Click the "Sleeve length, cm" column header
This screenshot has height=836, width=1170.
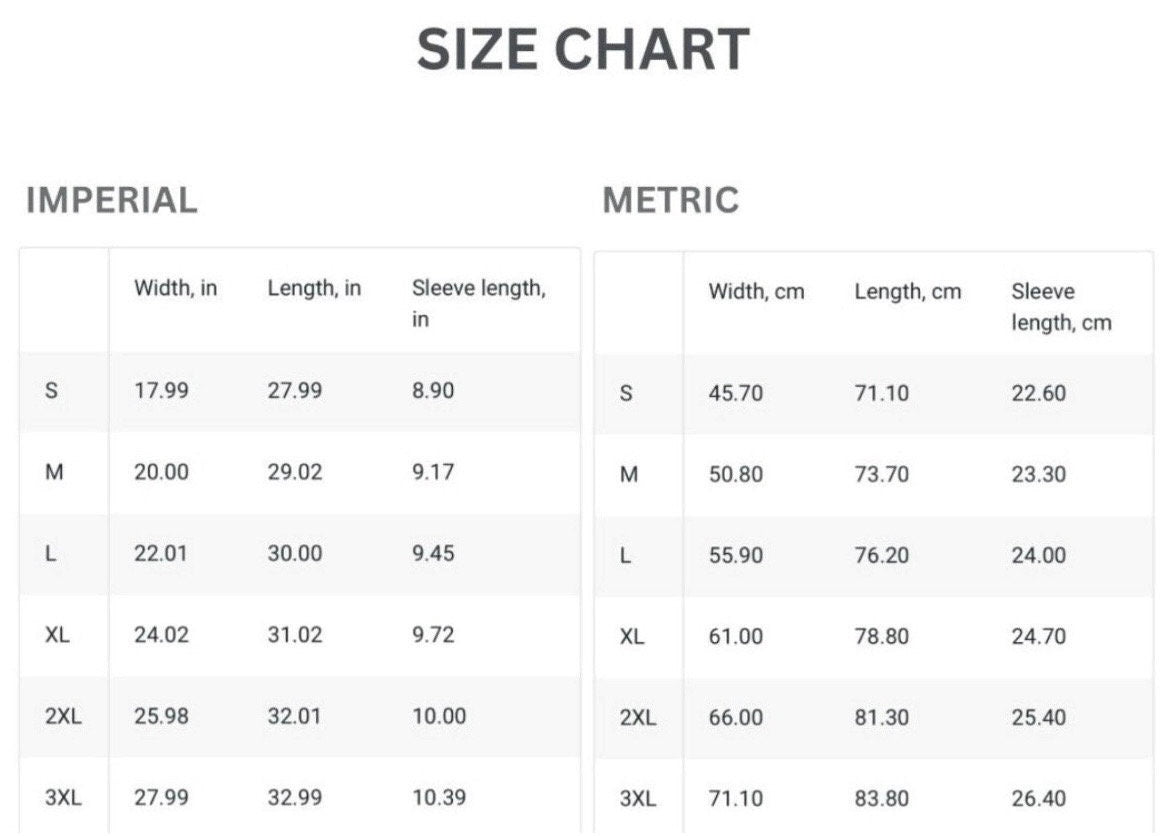(1060, 307)
